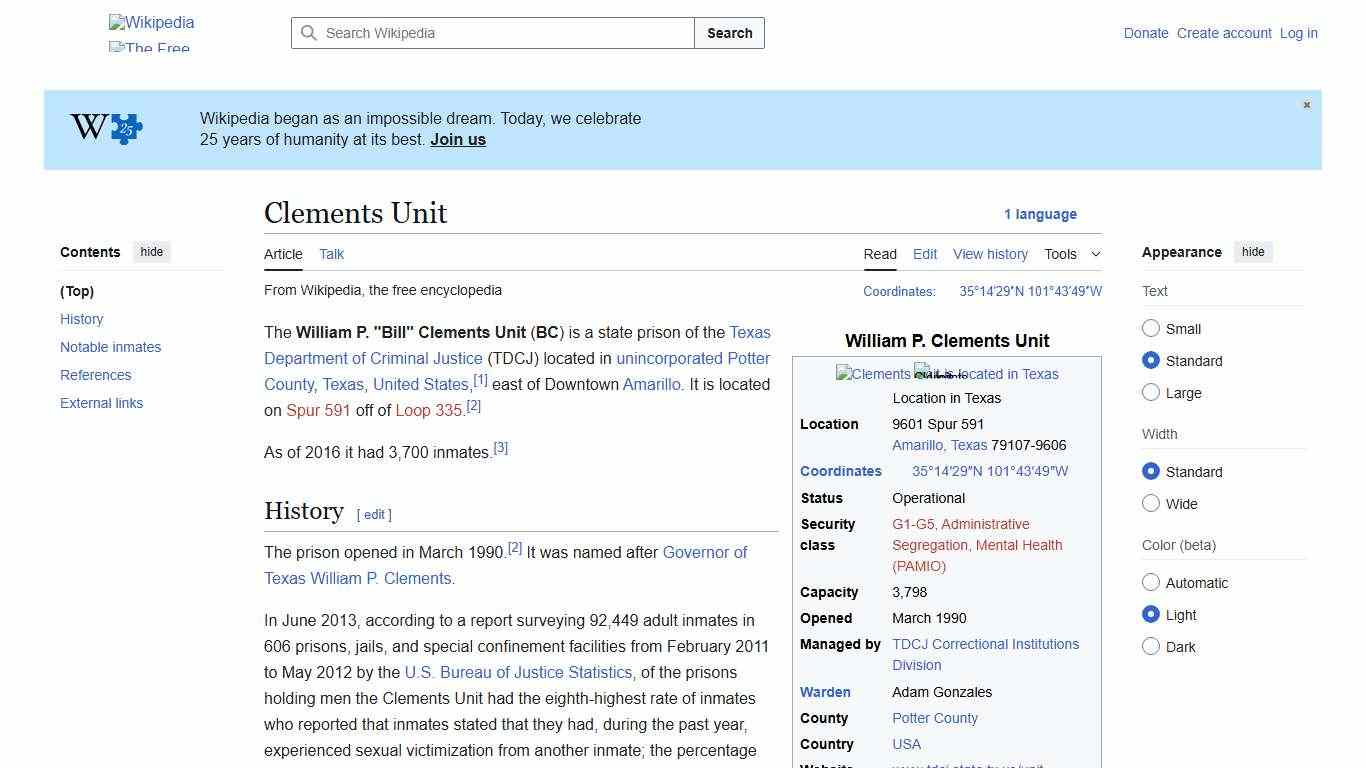Click the magnifying glass search icon
Image resolution: width=1366 pixels, height=768 pixels.
(x=310, y=33)
